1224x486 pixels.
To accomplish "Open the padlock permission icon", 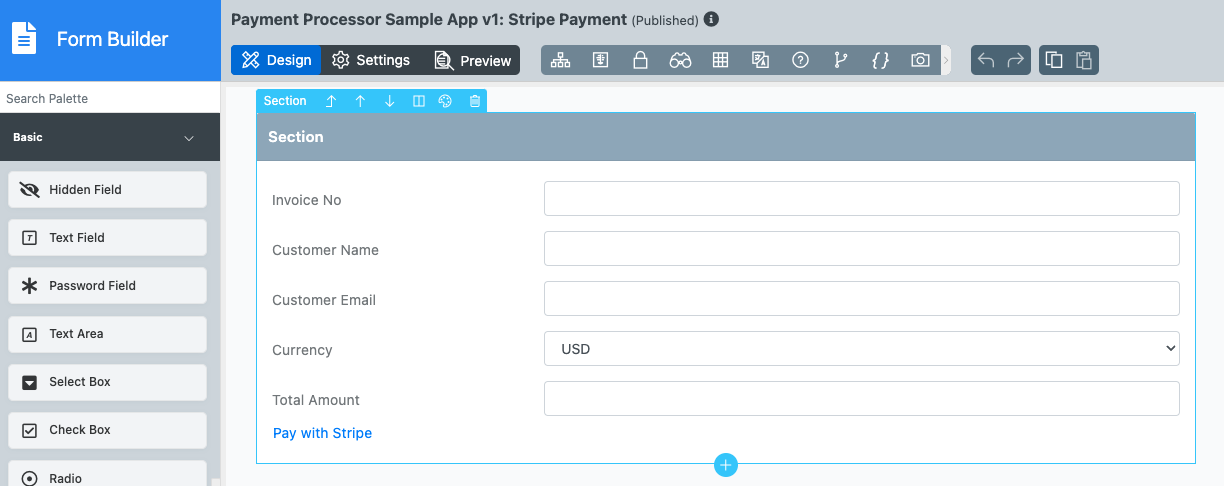I will click(640, 60).
